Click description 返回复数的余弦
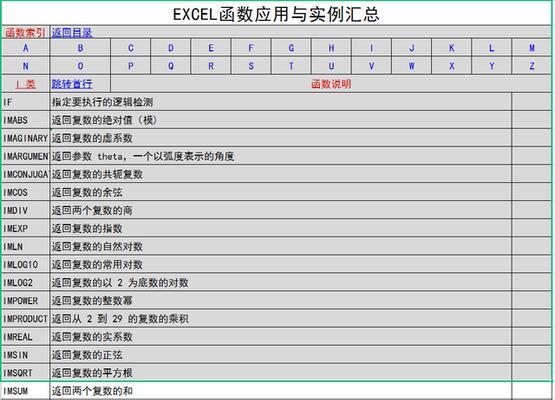Viewport: 555px width, 400px height. 87,193
